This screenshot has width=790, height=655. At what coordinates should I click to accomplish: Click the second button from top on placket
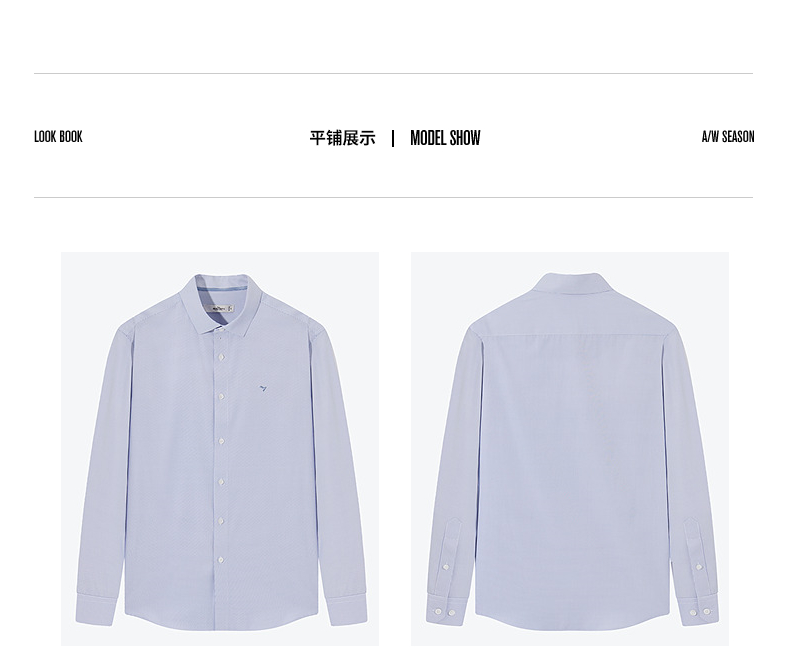click(221, 397)
